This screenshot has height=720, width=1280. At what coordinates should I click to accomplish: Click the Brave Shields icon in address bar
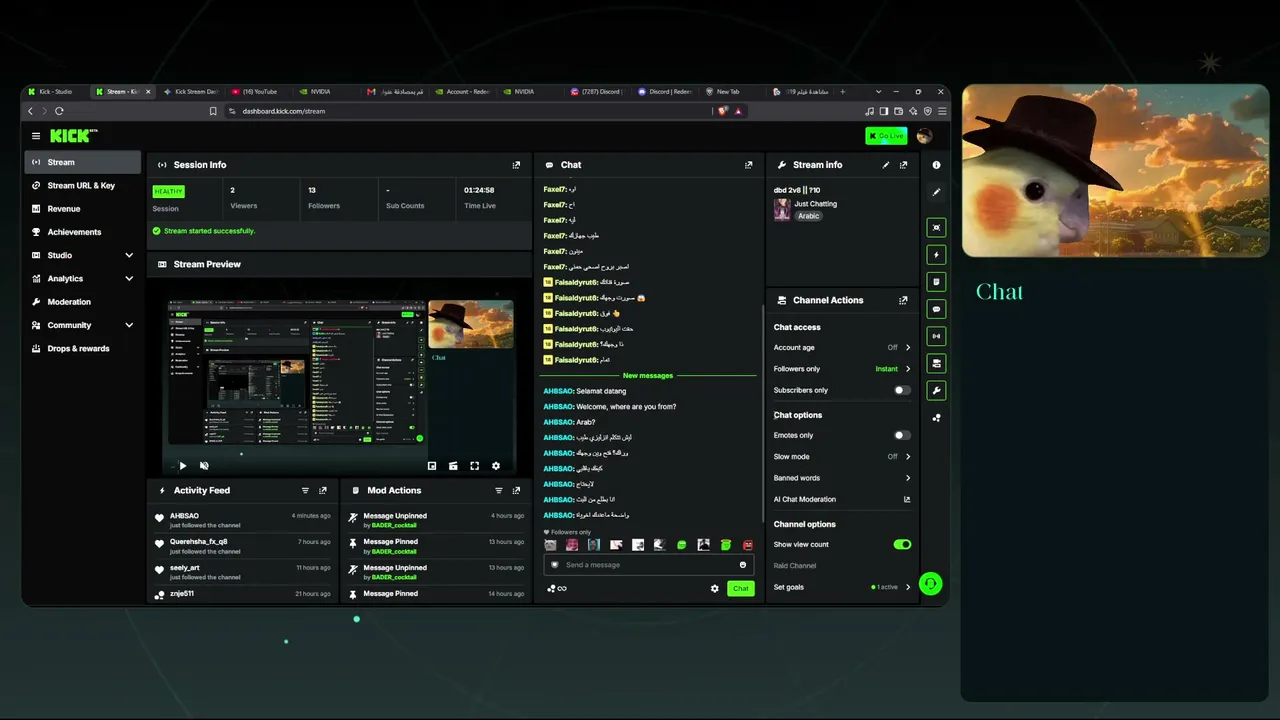point(723,111)
